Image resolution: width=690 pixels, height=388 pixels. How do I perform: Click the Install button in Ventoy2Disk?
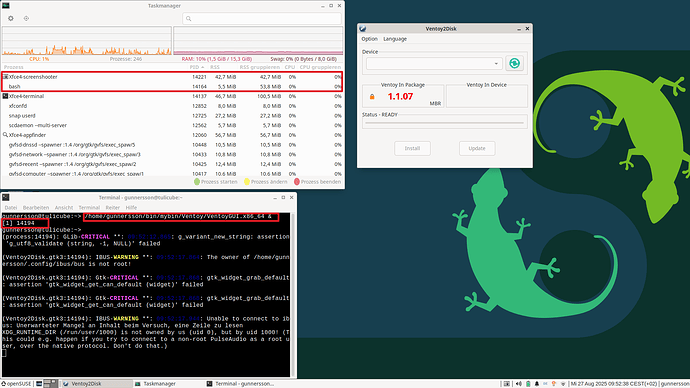(x=412, y=148)
